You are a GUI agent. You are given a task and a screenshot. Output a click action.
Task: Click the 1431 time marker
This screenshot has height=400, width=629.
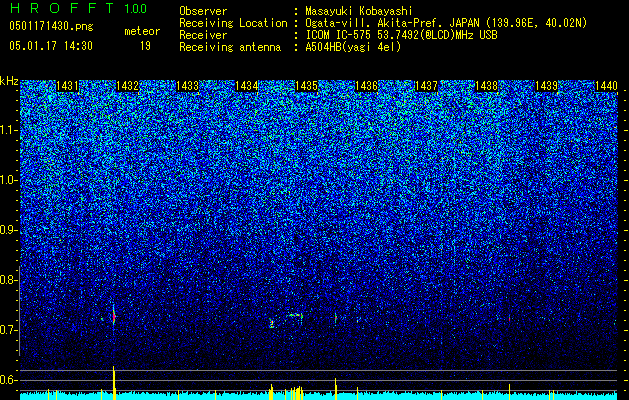67,86
